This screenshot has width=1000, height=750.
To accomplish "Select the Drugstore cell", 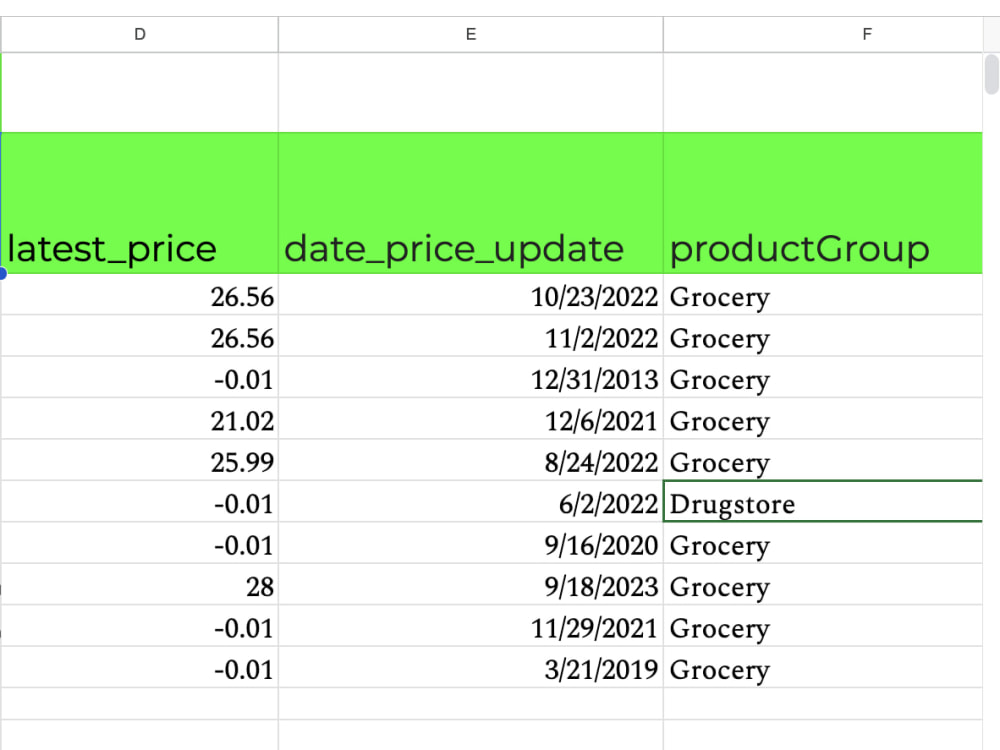I will point(823,501).
